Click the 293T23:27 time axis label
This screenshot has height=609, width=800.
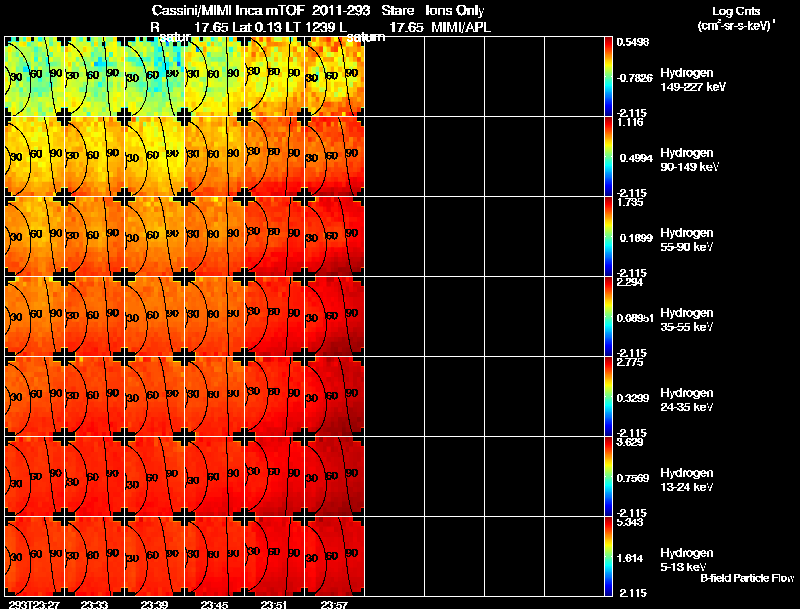click(x=34, y=604)
